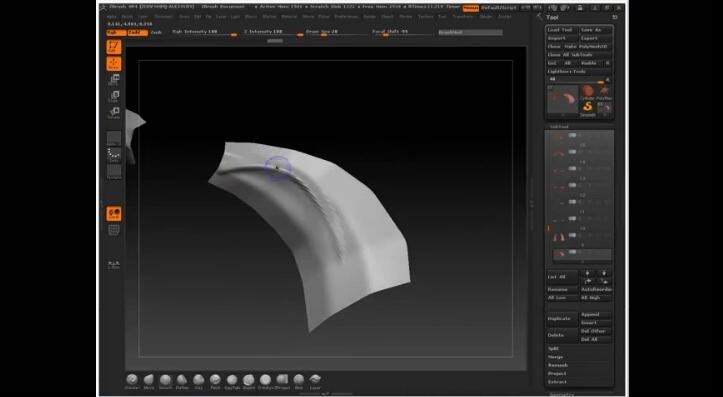
Task: Open the Transform menu
Action: point(462,16)
